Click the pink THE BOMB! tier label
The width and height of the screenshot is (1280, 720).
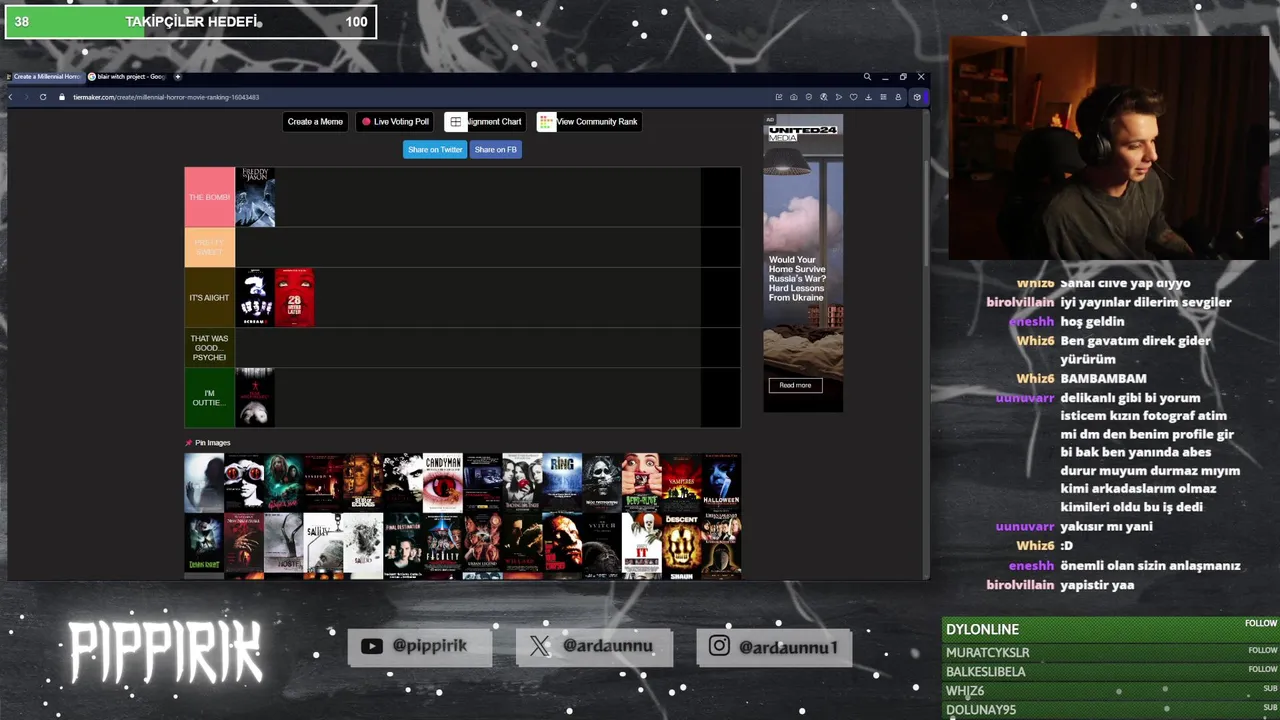tap(210, 197)
